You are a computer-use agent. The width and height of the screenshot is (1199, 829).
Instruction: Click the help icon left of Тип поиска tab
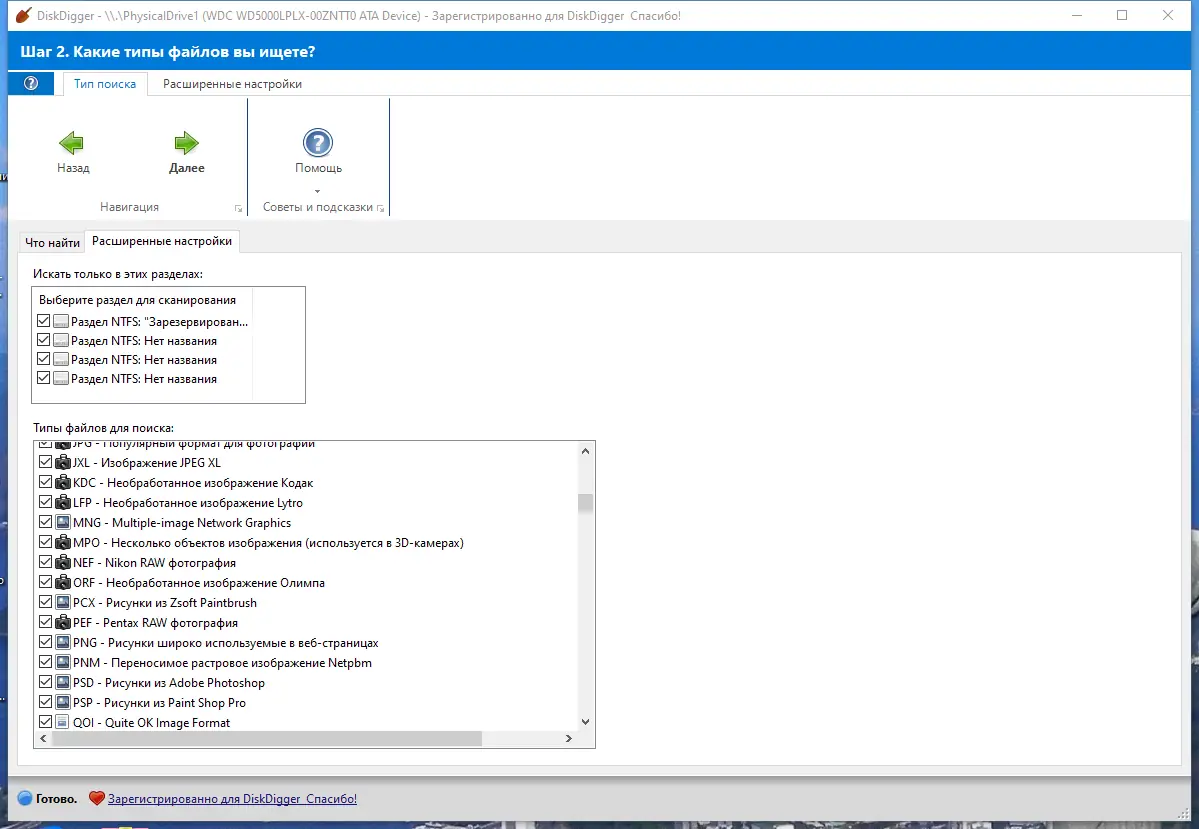click(31, 83)
